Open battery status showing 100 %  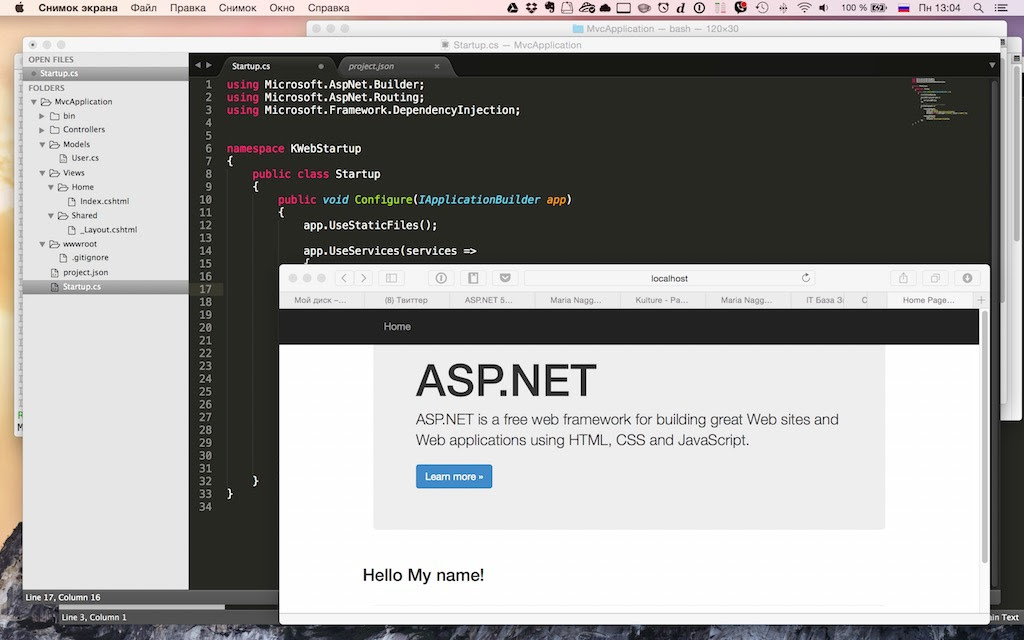click(x=863, y=8)
